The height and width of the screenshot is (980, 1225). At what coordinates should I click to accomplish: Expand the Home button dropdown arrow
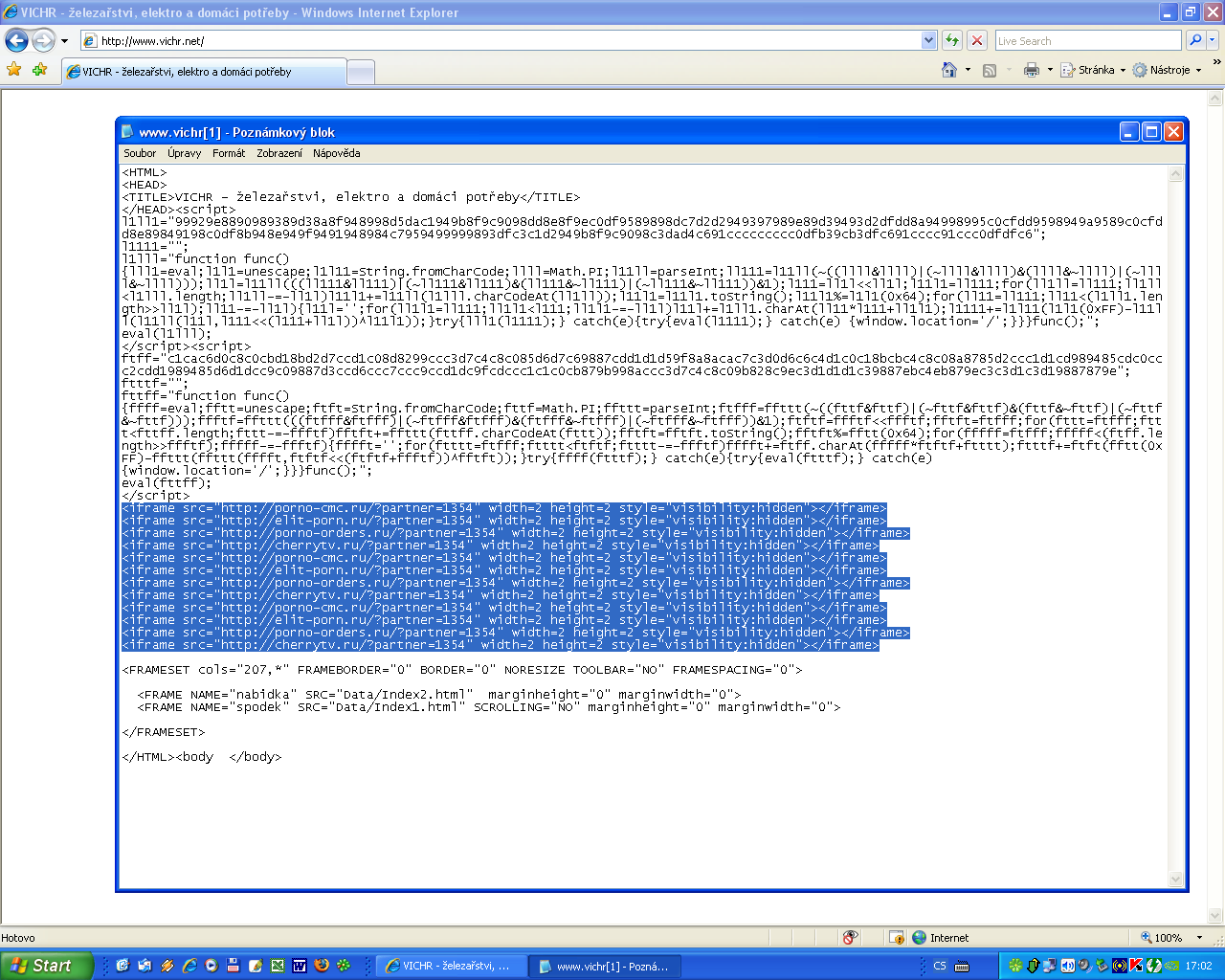coord(968,70)
